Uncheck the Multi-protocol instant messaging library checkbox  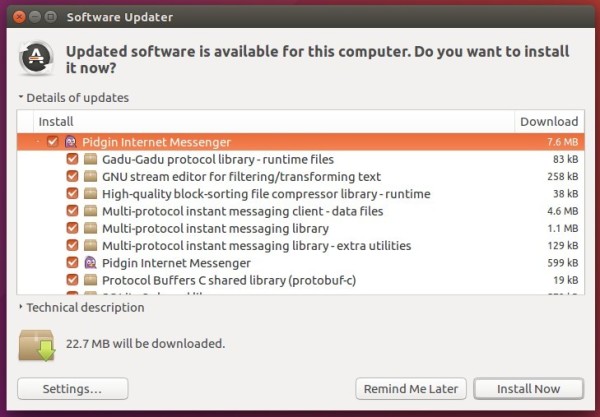tap(72, 228)
